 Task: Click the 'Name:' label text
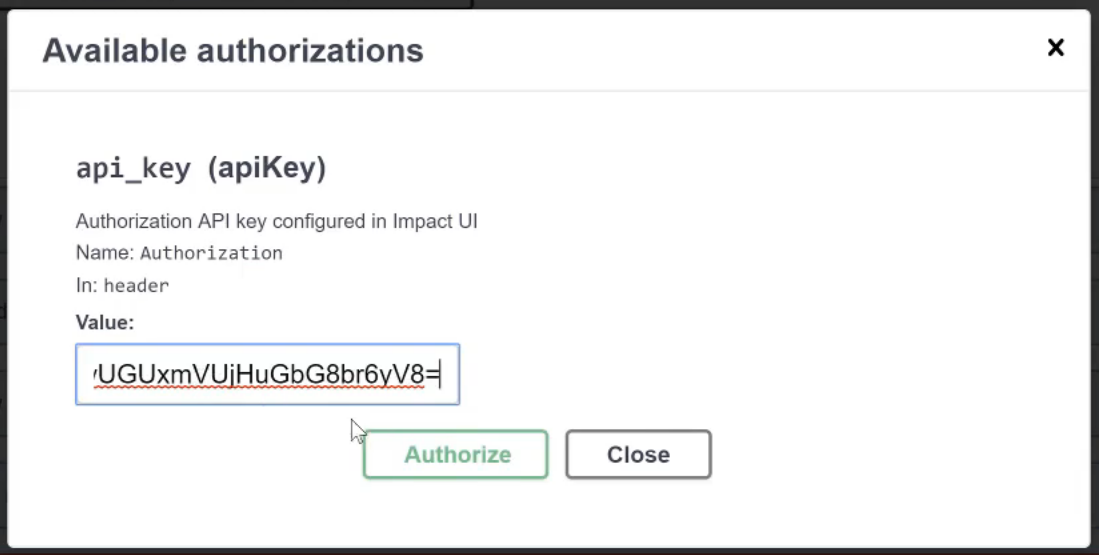[105, 253]
